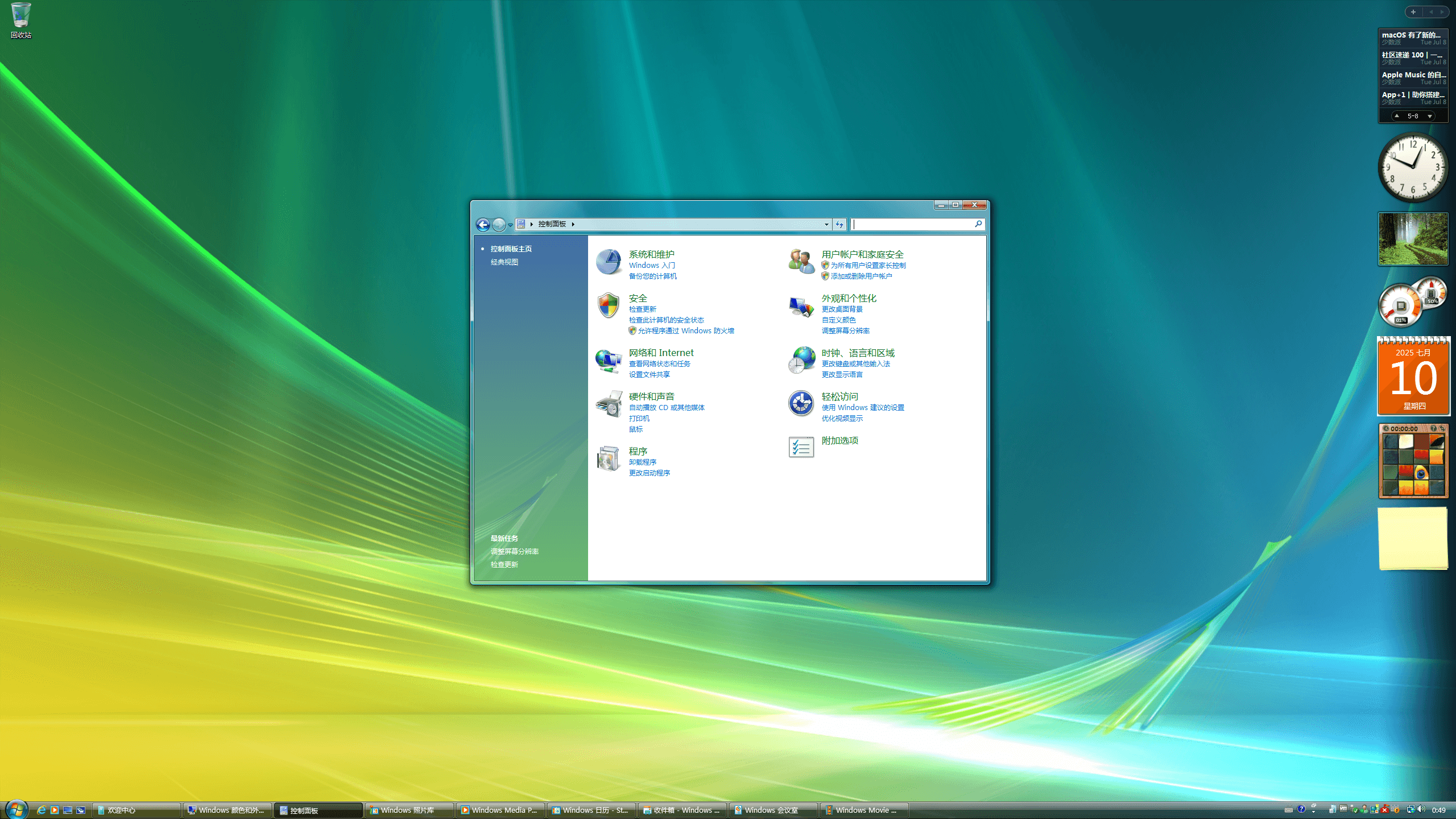This screenshot has height=819, width=1456.
Task: Click the 附加选项 checklist icon
Action: point(801,448)
